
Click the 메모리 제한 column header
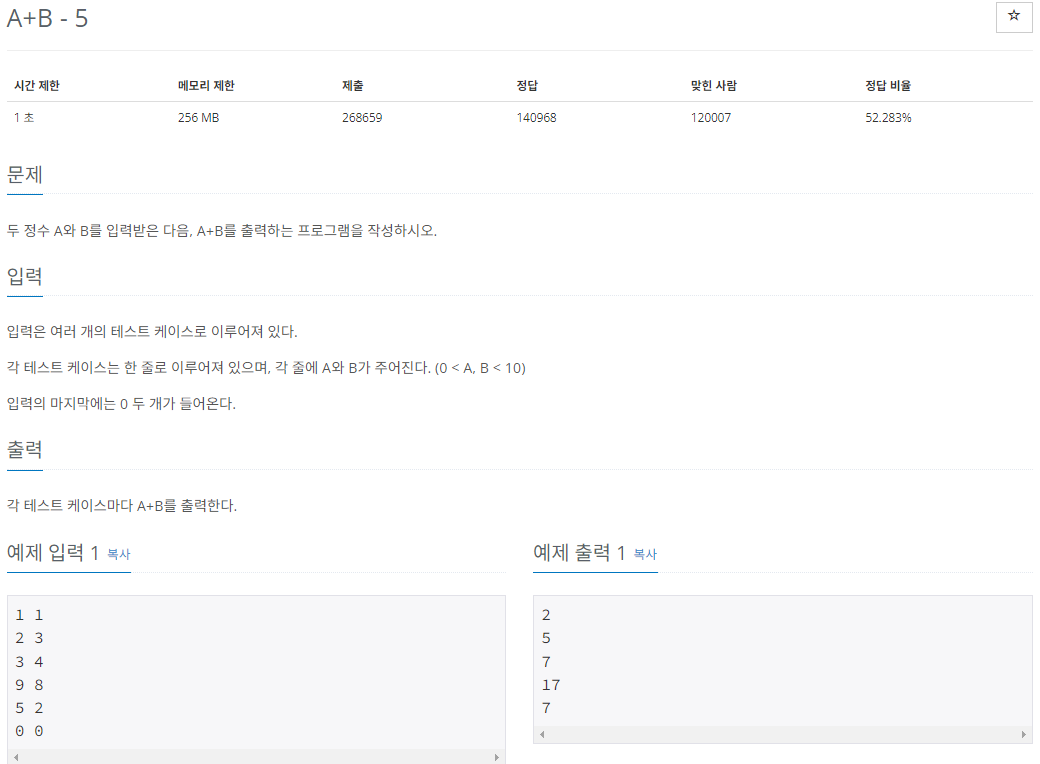click(206, 86)
